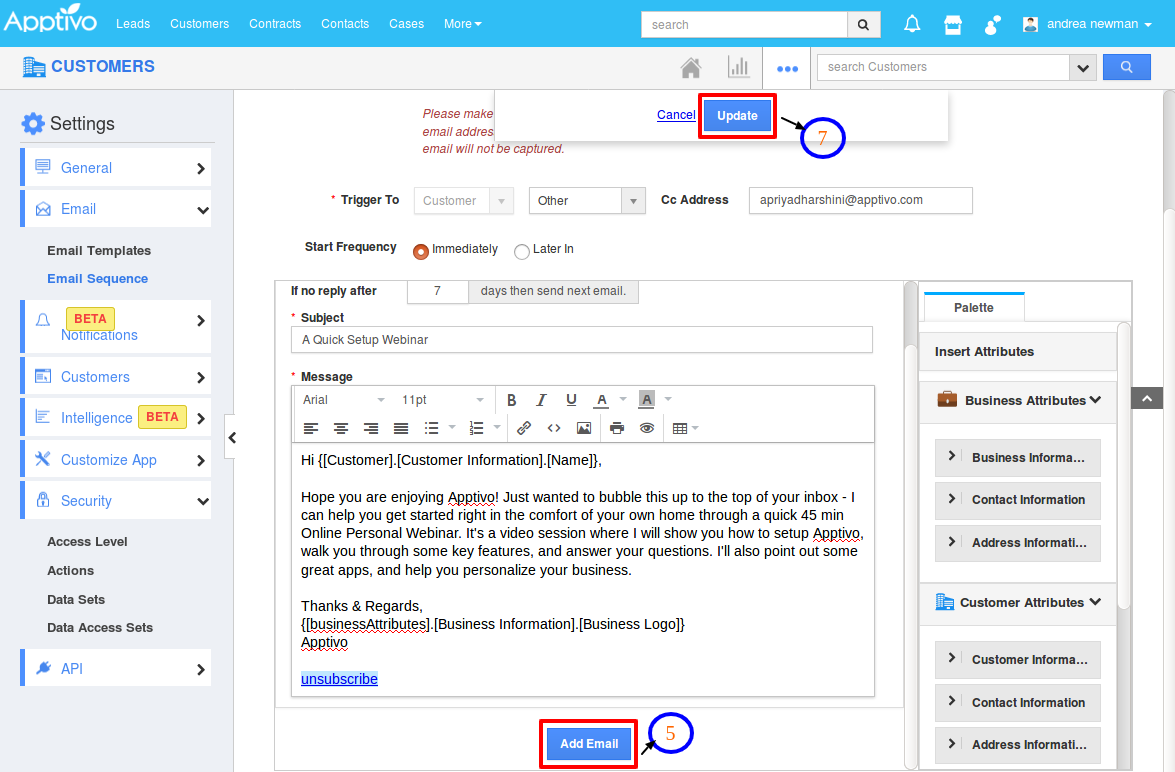Viewport: 1175px width, 772px height.
Task: Preview message with eye icon
Action: pos(647,429)
